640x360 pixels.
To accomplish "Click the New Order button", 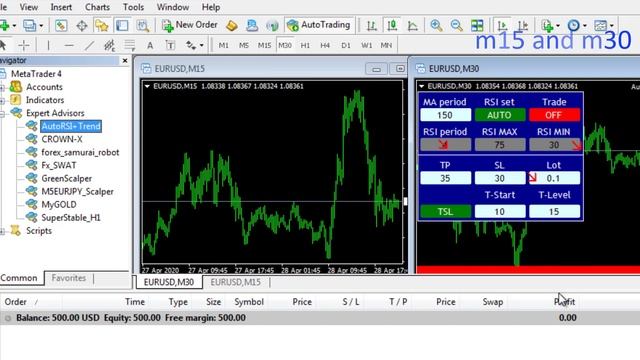I will click(190, 25).
